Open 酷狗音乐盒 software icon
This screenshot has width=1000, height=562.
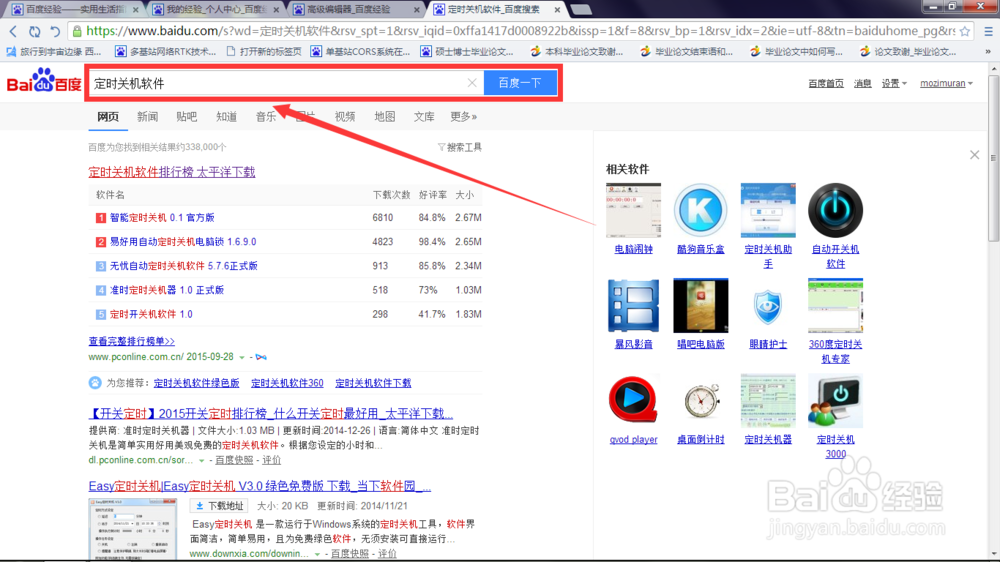[x=700, y=211]
